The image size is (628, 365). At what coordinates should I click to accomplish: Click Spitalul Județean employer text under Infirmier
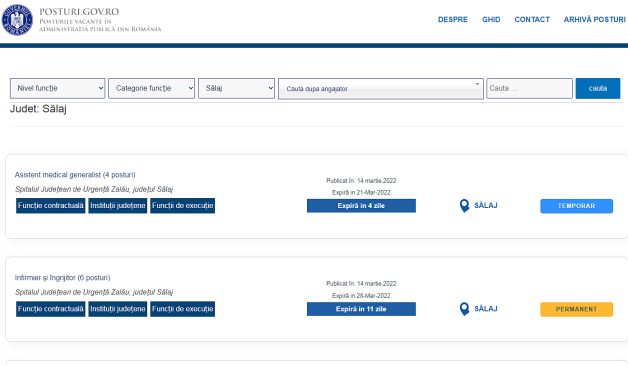click(94, 292)
